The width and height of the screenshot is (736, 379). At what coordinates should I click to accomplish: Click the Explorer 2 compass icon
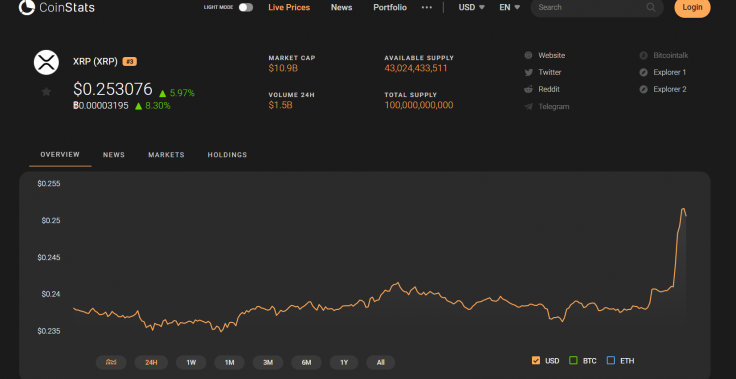[644, 89]
